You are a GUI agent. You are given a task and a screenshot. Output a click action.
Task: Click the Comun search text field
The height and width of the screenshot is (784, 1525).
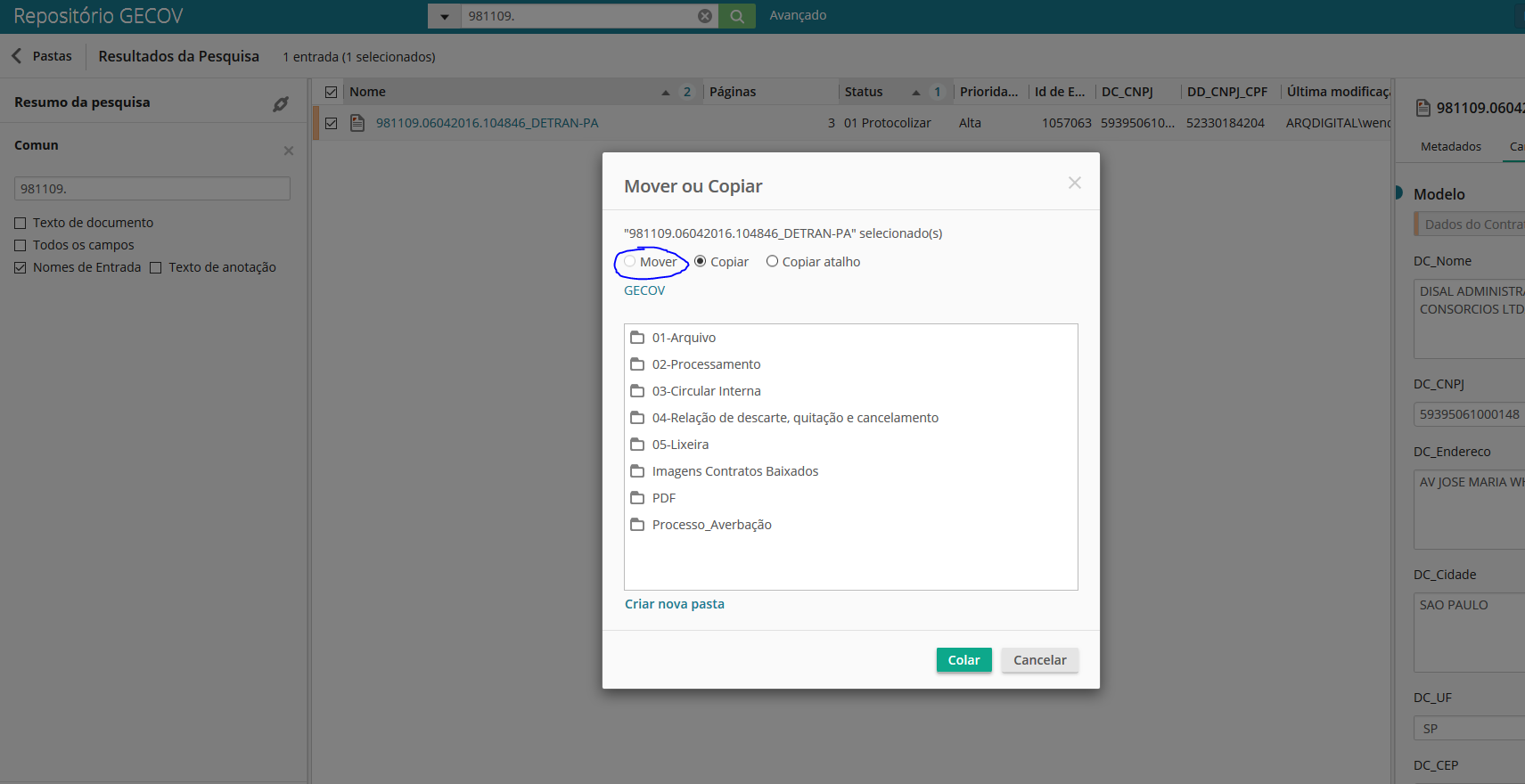[x=152, y=189]
